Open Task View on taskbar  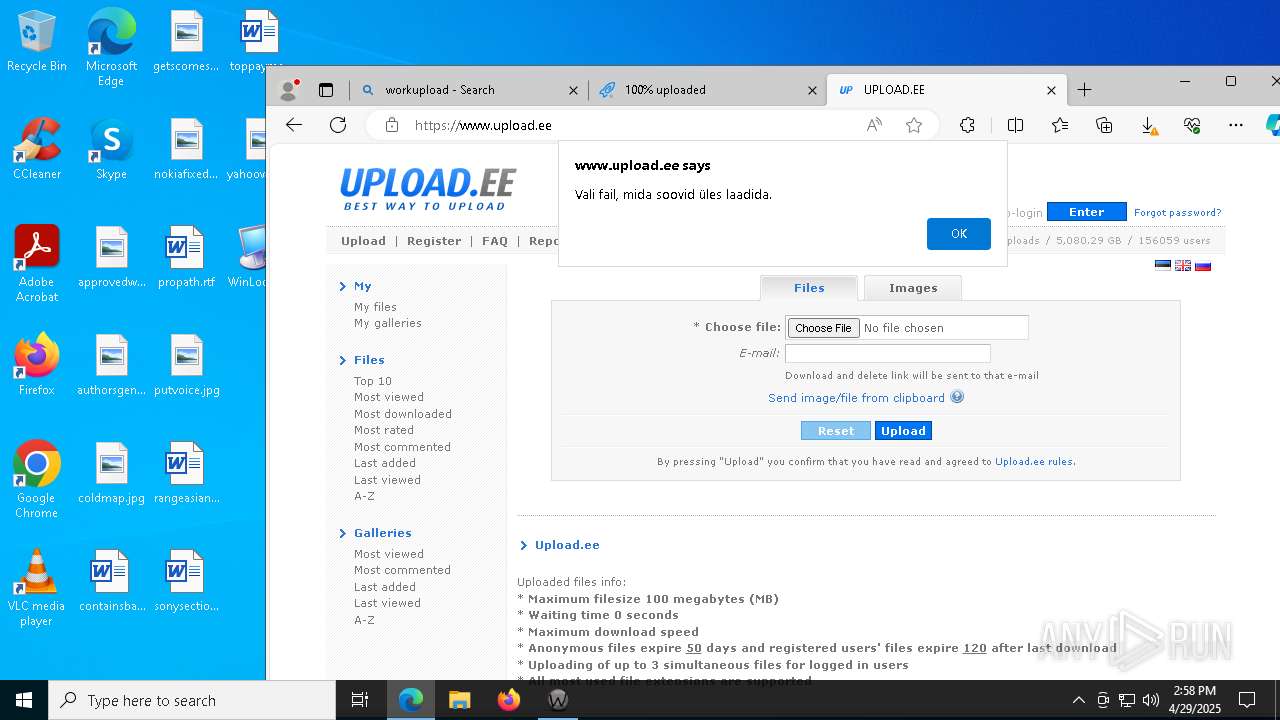[360, 700]
